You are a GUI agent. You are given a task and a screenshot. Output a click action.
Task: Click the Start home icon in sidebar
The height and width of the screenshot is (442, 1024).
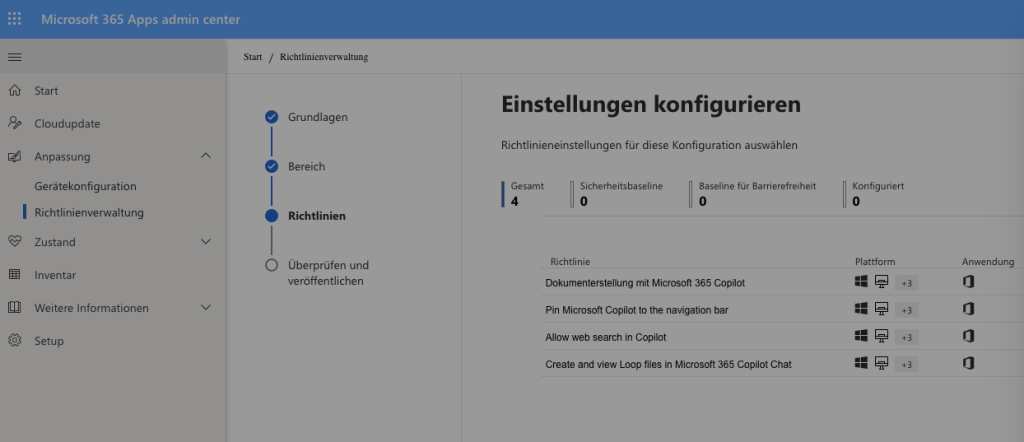[x=14, y=91]
